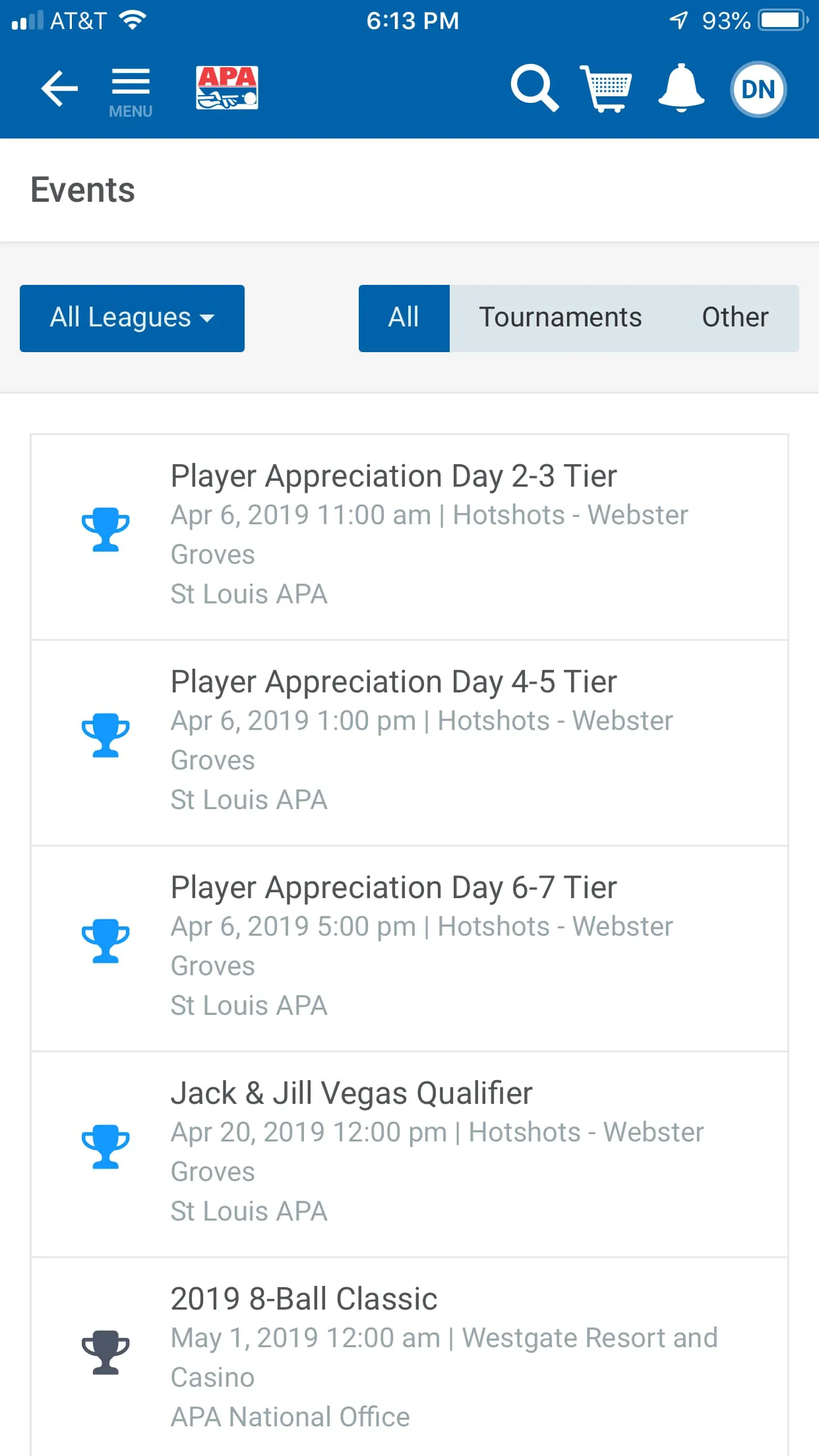Tap trophy icon for Jack & Jill Qualifier
The height and width of the screenshot is (1456, 819).
(106, 1147)
